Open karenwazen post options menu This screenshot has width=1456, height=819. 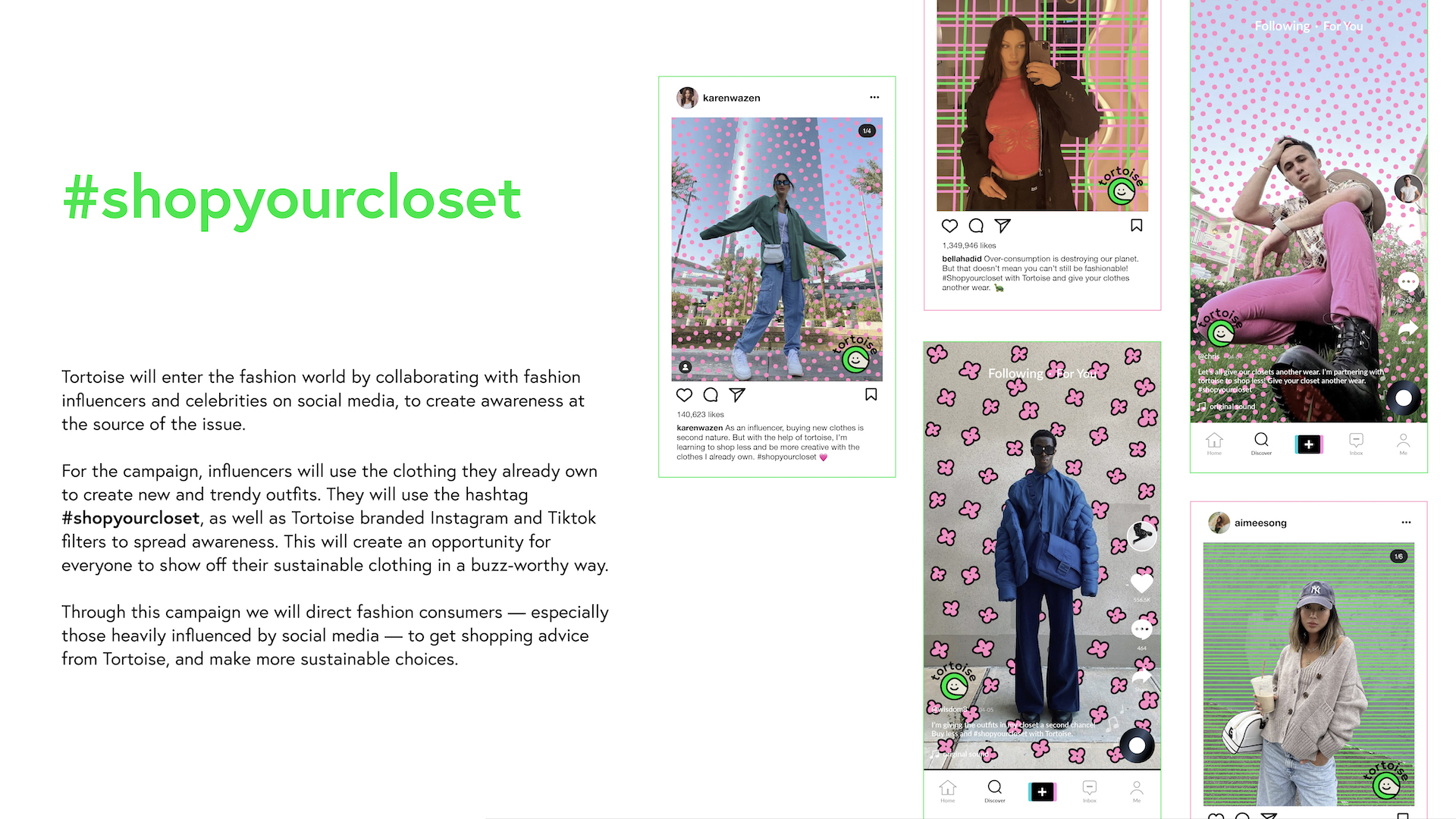coord(874,97)
